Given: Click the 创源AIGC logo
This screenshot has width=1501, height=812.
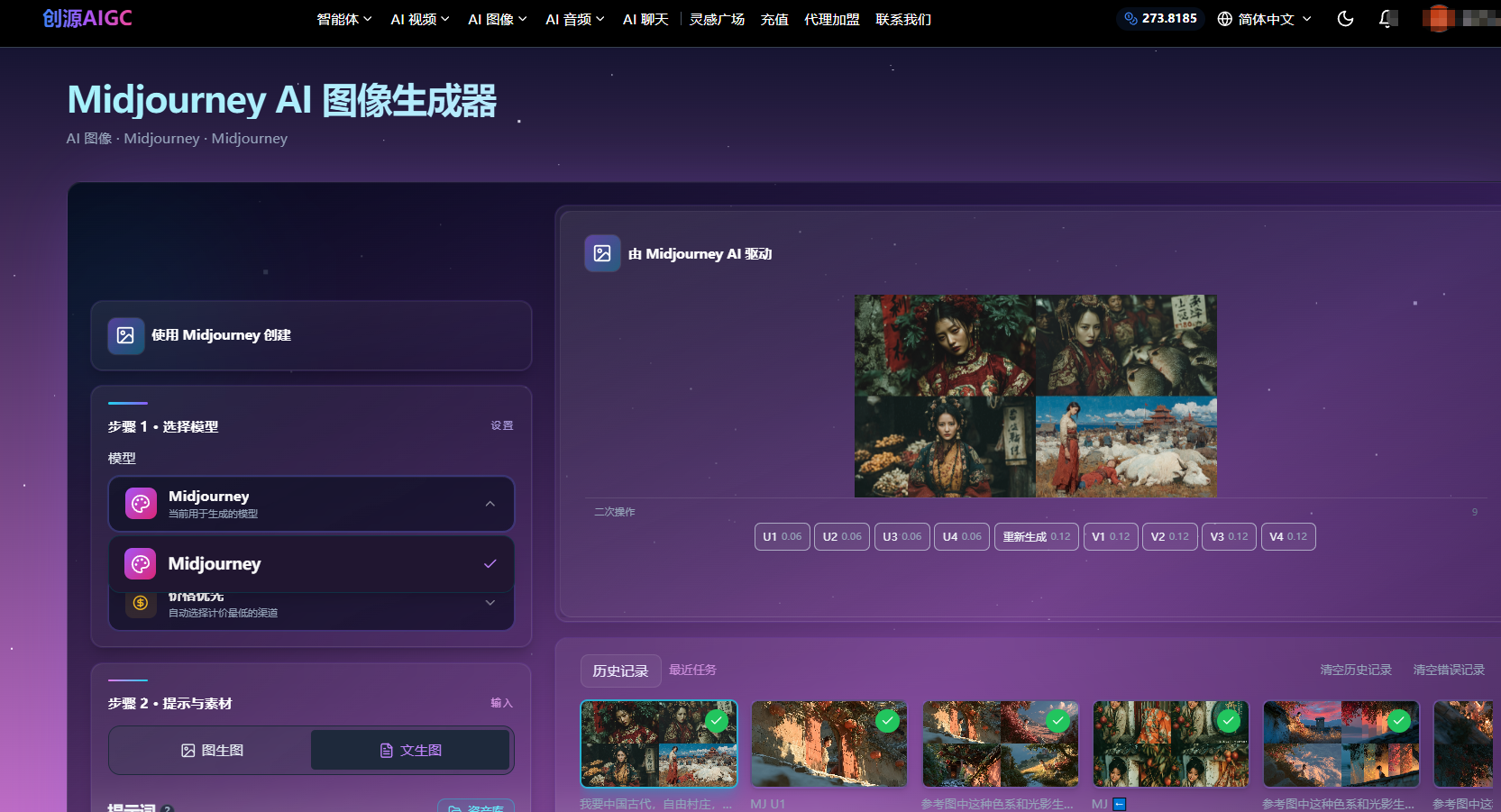Looking at the screenshot, I should click(87, 18).
